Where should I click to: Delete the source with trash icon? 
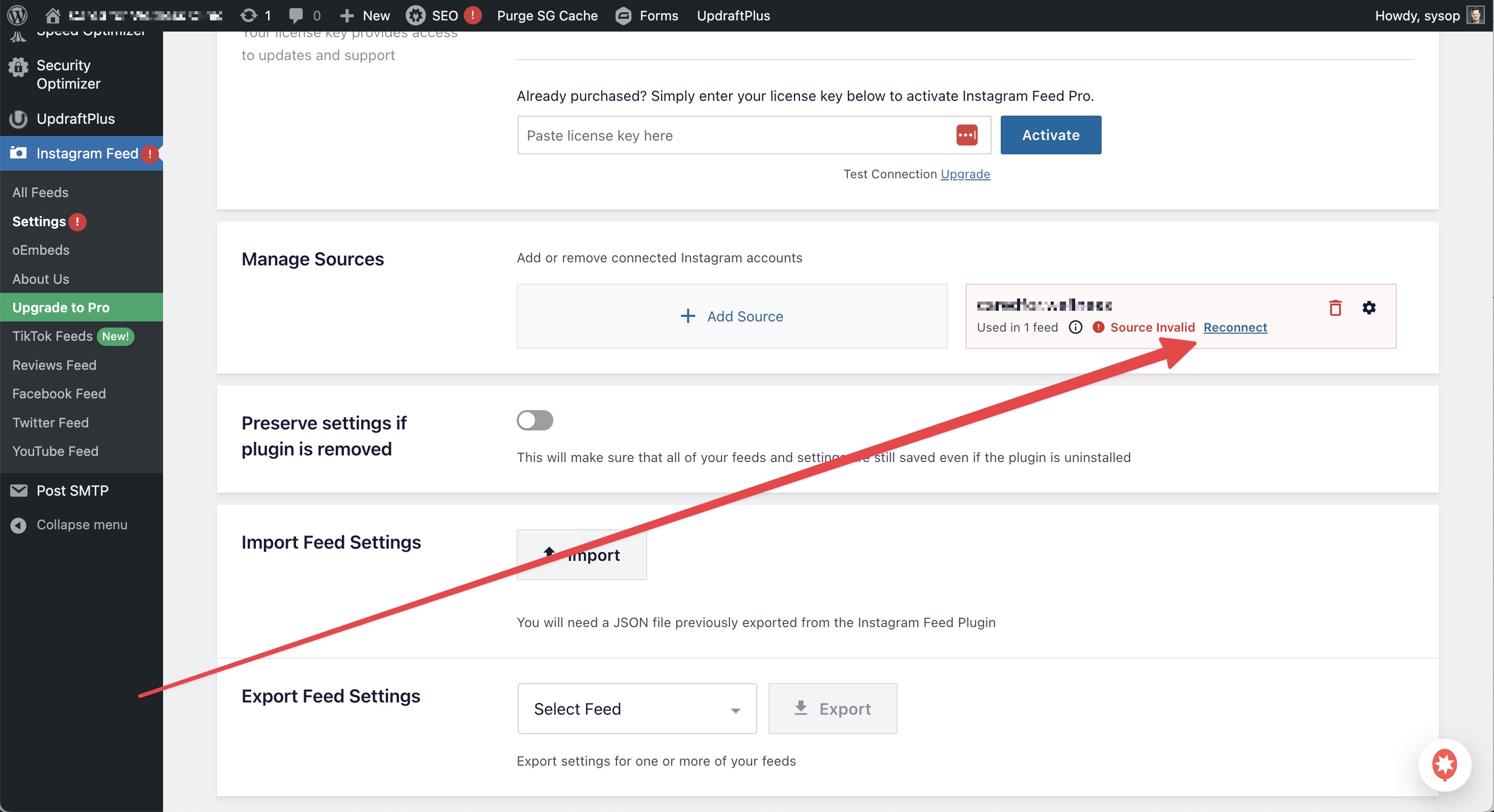tap(1335, 307)
